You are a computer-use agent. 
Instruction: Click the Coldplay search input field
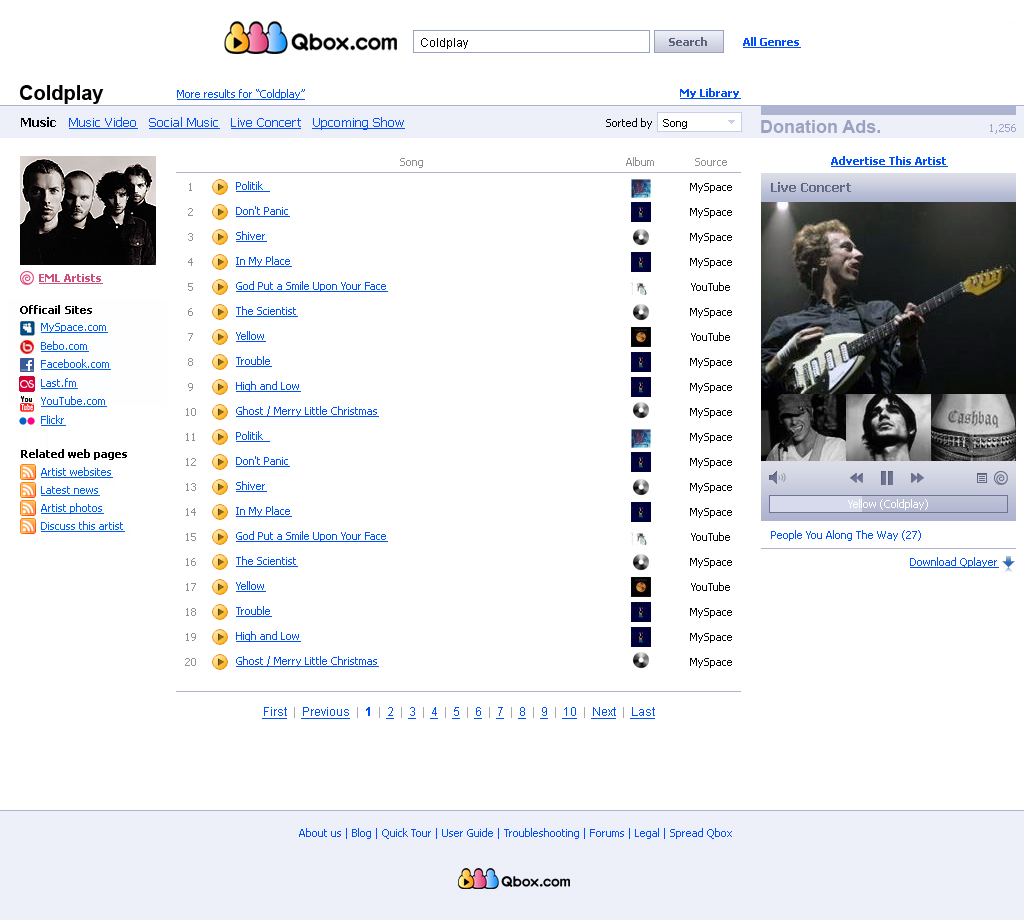click(x=531, y=42)
